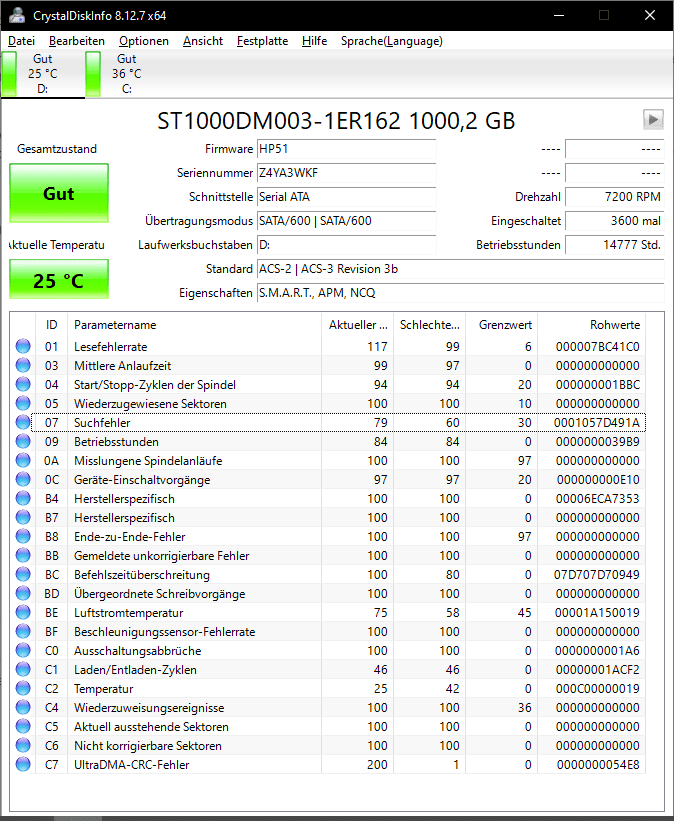Click the ID column header
Viewport: 674px width, 821px height.
[x=51, y=325]
